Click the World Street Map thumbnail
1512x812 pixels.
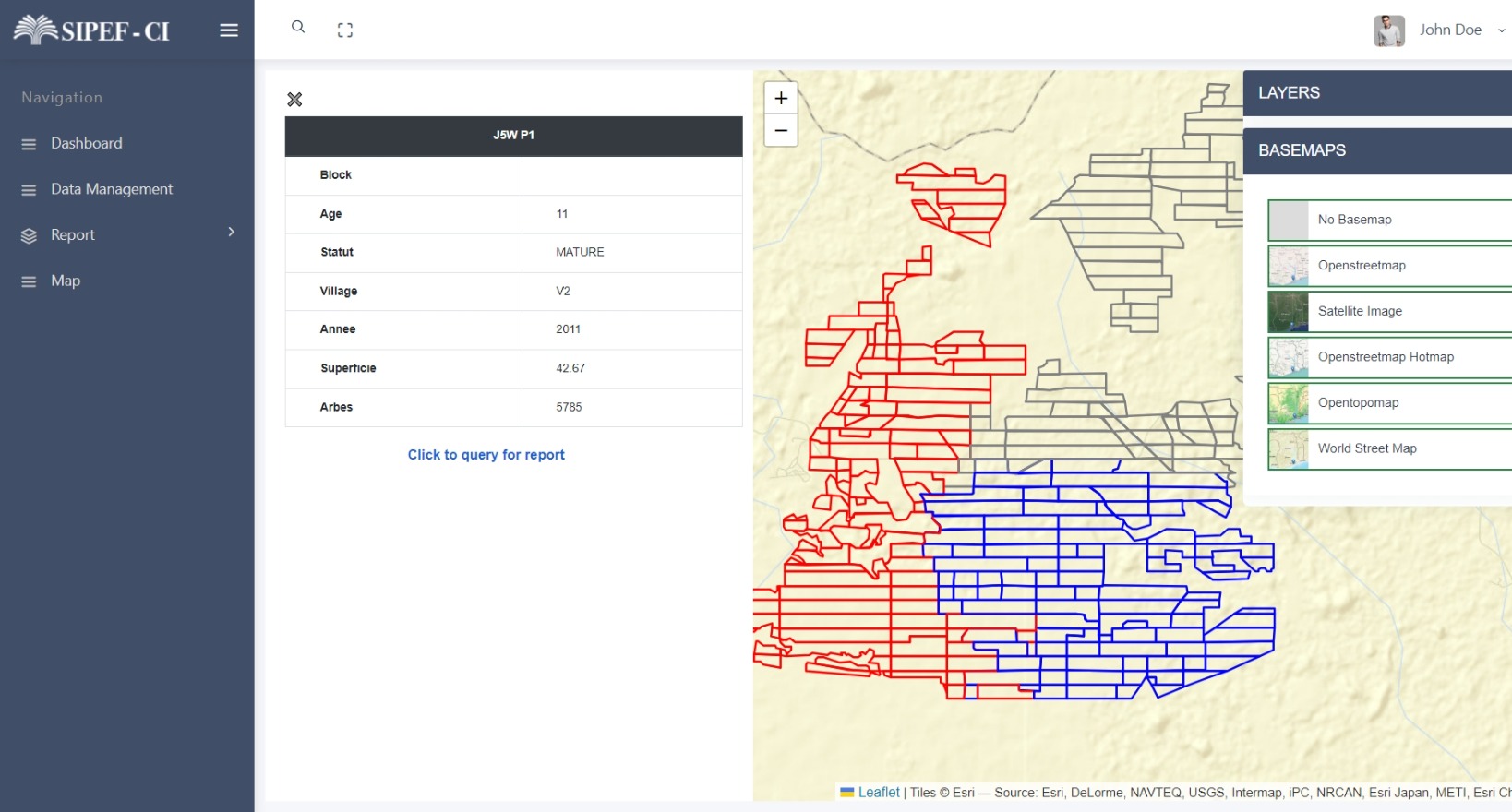click(1289, 448)
